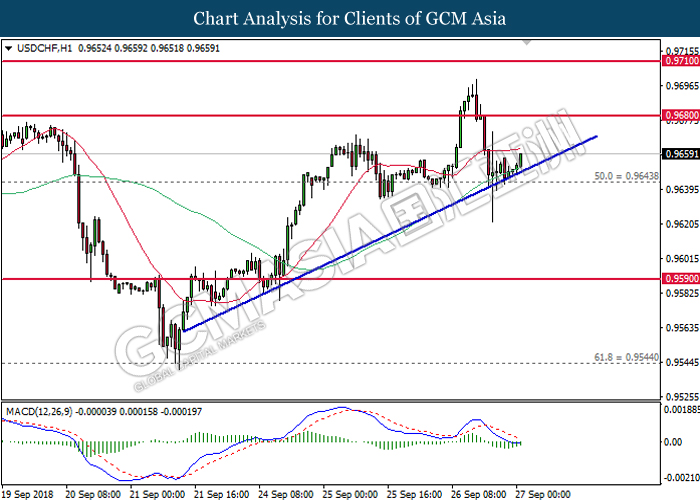Click the 25 Sep 16:00 time label

pos(415,494)
